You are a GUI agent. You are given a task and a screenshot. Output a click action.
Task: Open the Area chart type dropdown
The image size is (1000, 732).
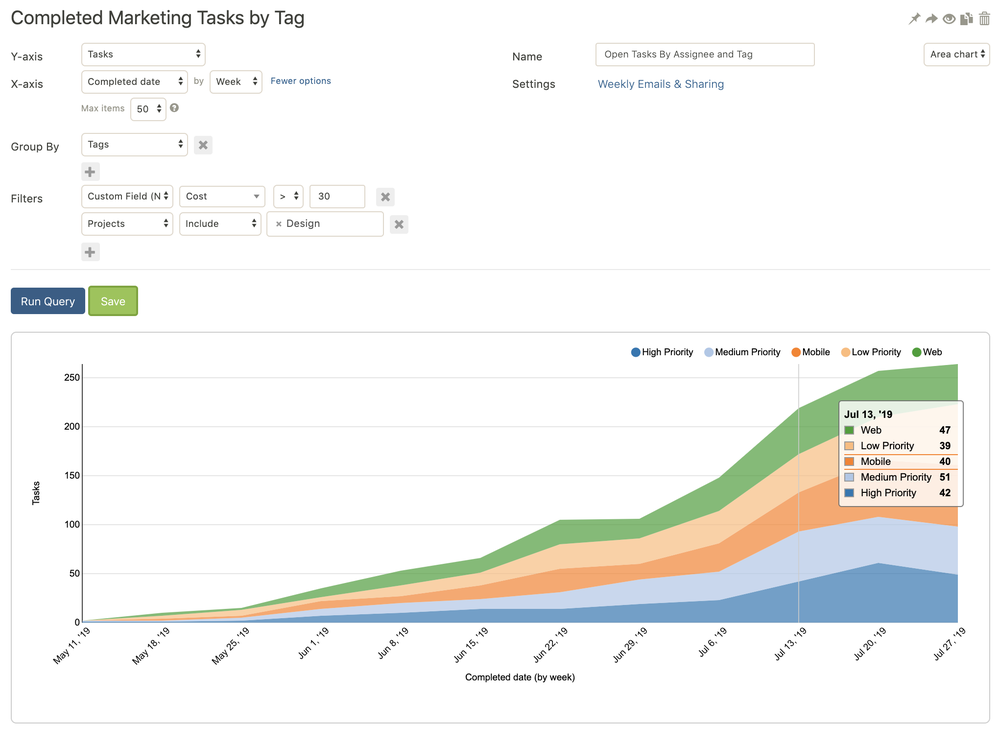(956, 54)
